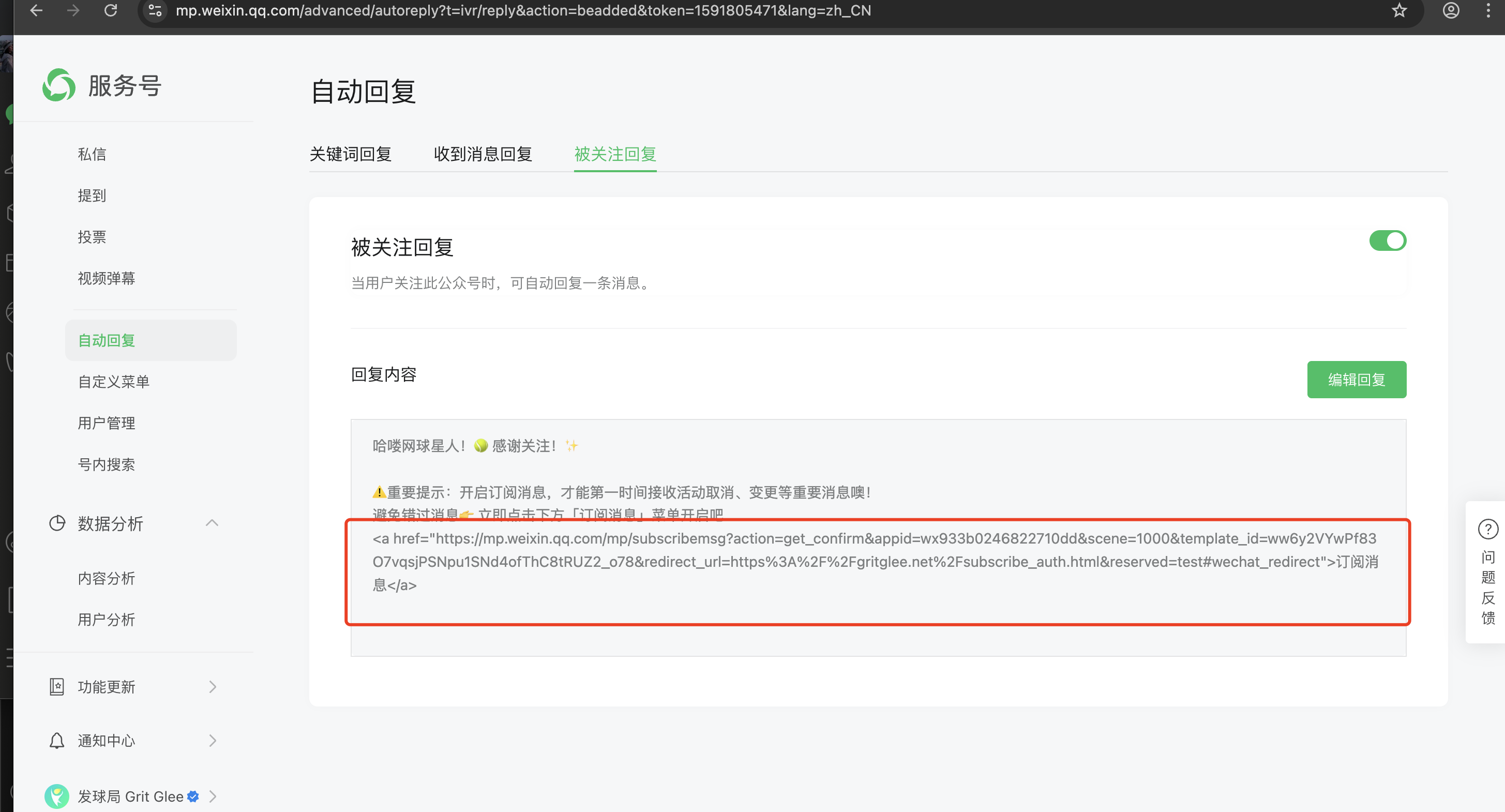Click the 通知中心 bell icon

(57, 740)
